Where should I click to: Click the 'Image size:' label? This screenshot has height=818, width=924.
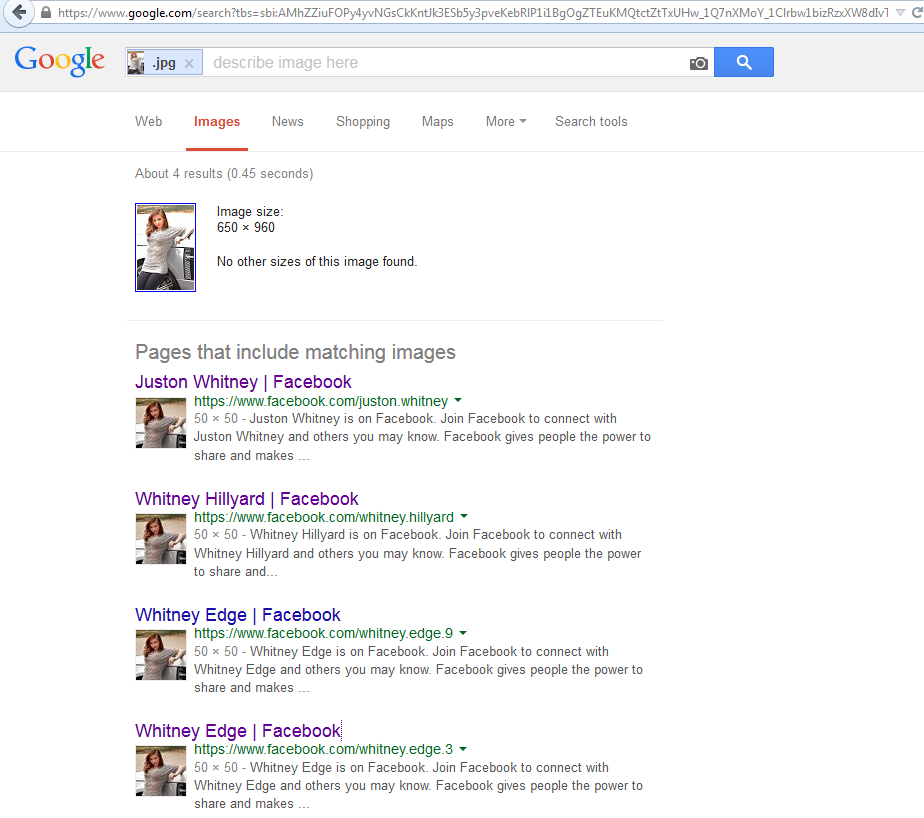pos(250,212)
